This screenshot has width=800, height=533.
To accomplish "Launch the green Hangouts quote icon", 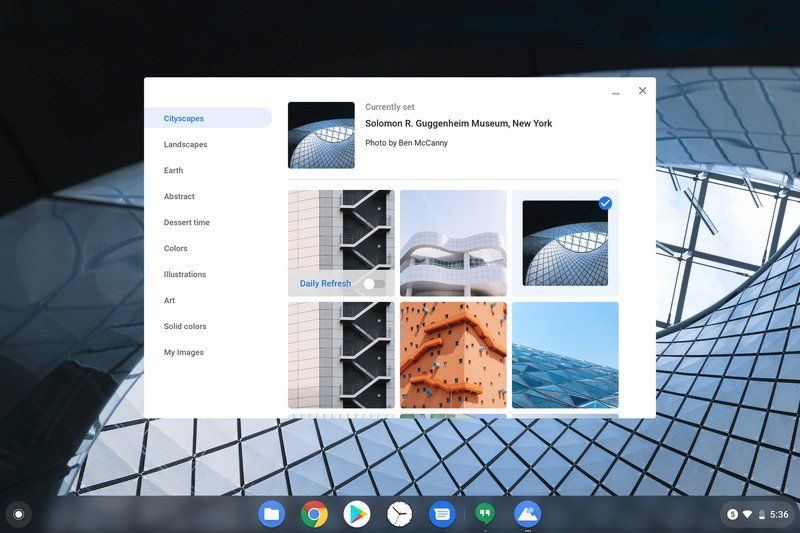I will click(485, 514).
